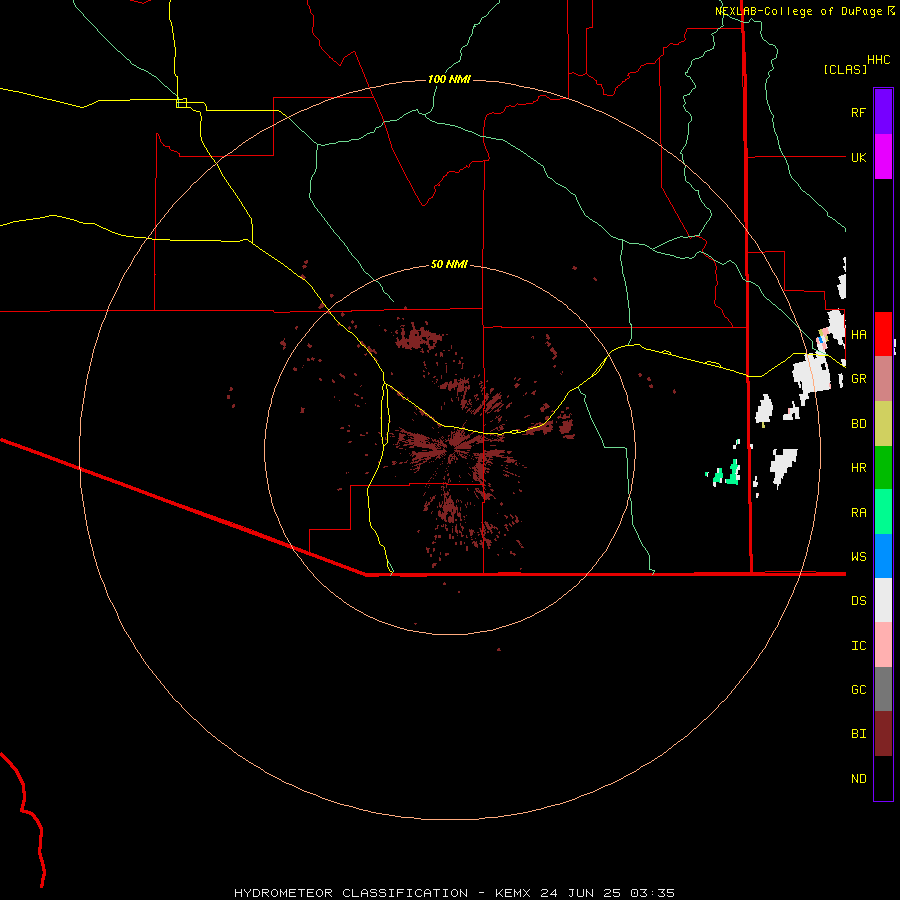Click the DS white legend swatch
This screenshot has width=900, height=900.
883,600
